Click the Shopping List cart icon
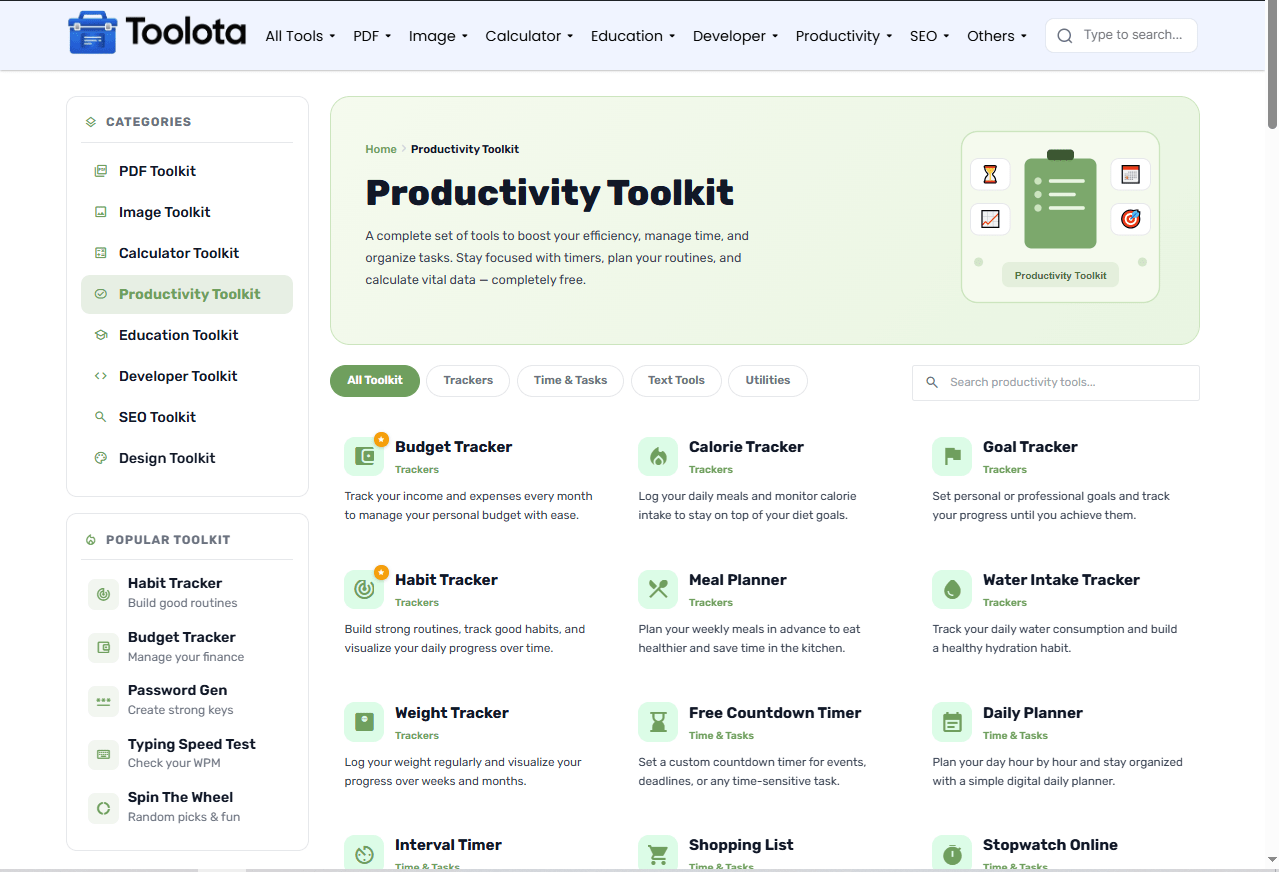Viewport: 1279px width, 872px height. click(658, 854)
